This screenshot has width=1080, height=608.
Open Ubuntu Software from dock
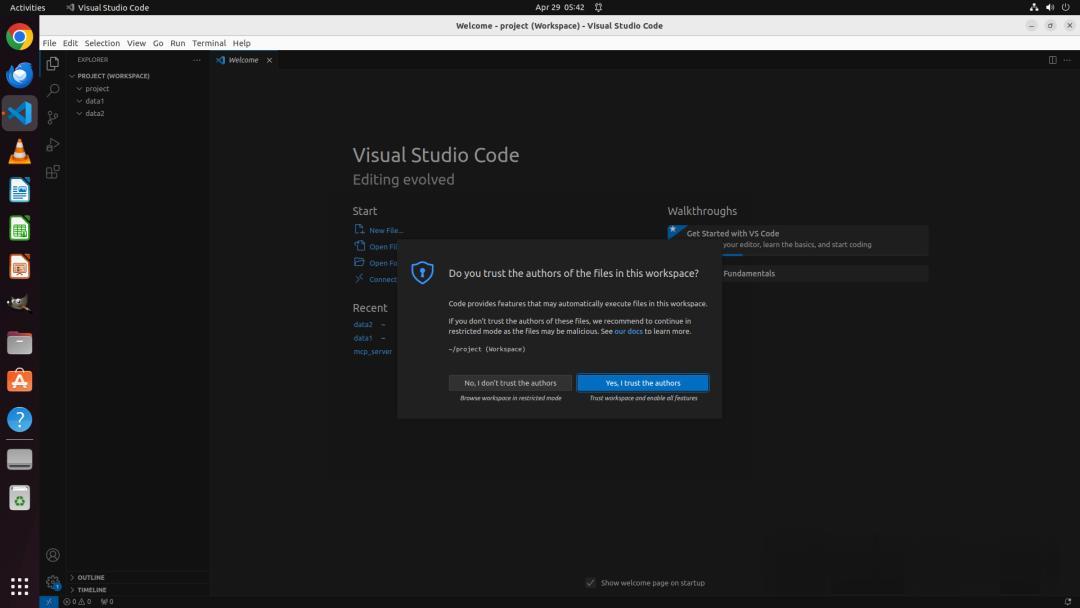coord(19,381)
